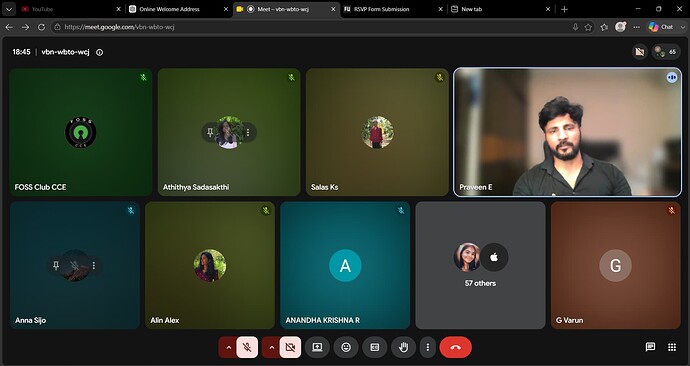The height and width of the screenshot is (366, 690).
Task: Open a new browser tab
Action: (x=565, y=9)
